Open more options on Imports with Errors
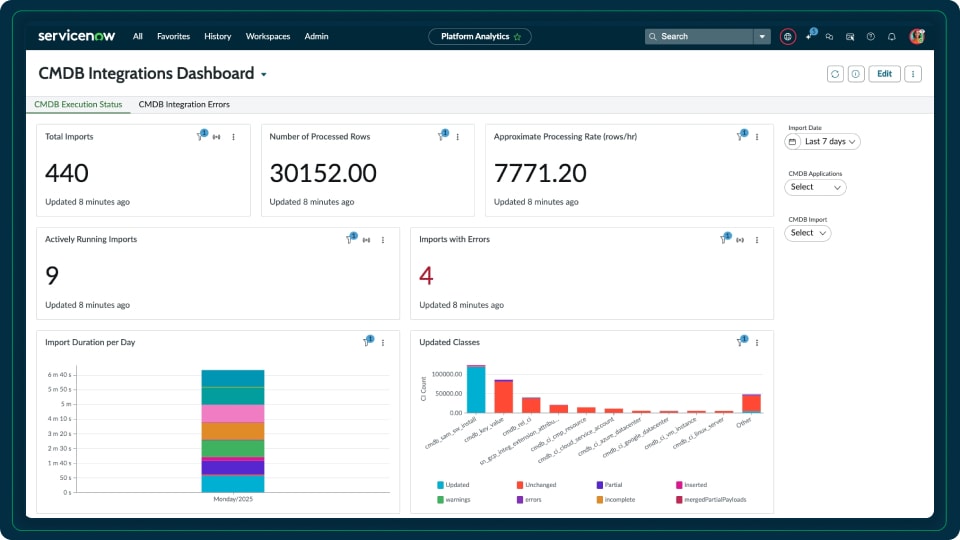This screenshot has height=540, width=960. tap(757, 240)
